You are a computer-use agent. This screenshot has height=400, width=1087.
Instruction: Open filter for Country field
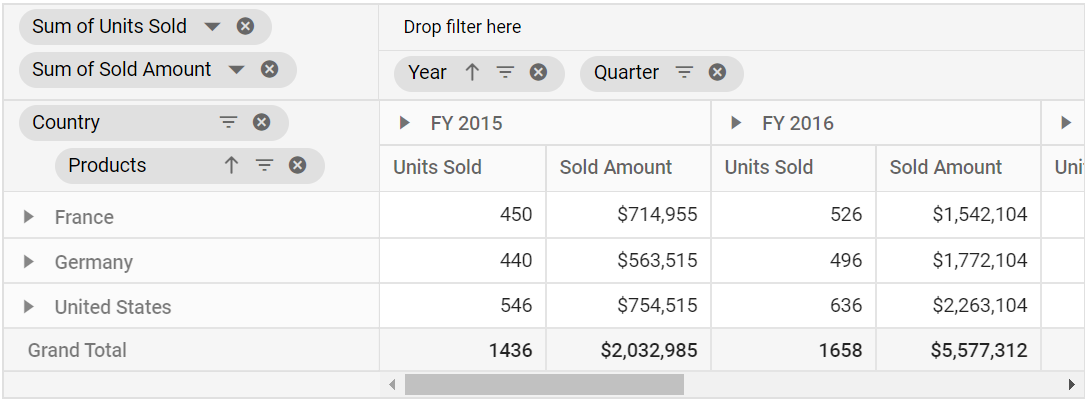228,123
